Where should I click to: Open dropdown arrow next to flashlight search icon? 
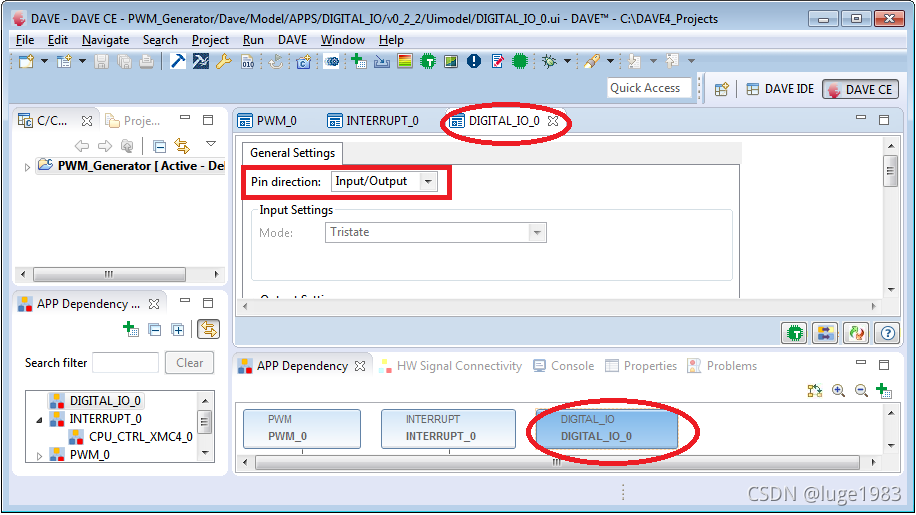coord(610,61)
